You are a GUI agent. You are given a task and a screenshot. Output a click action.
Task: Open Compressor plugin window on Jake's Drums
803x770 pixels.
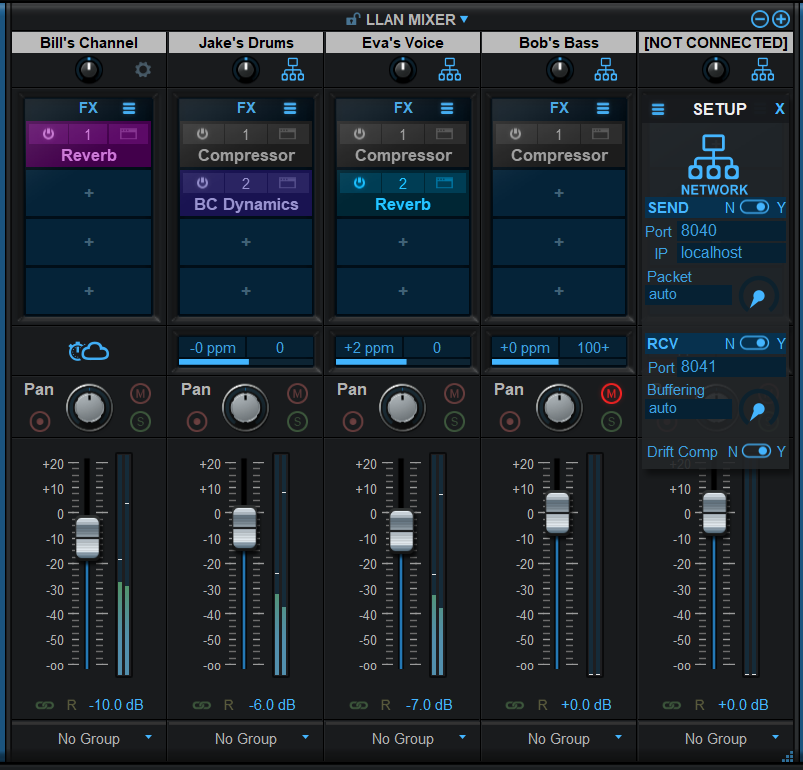(x=287, y=134)
